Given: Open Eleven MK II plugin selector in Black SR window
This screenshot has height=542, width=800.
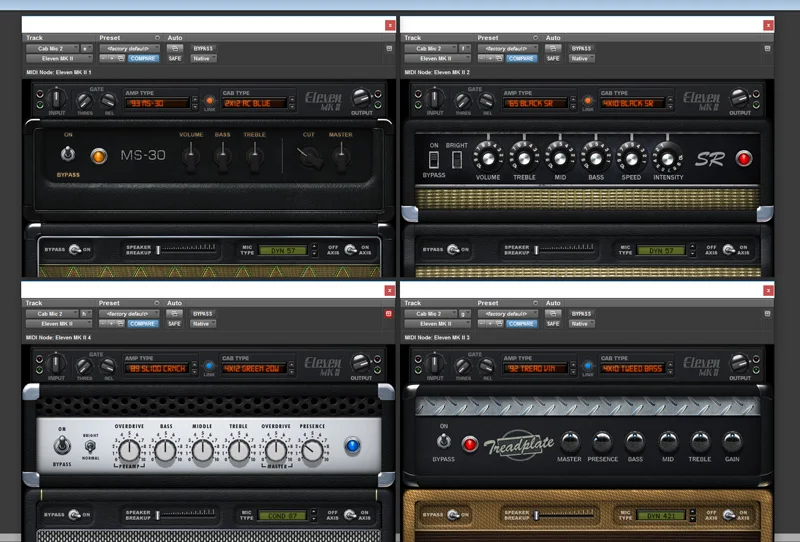Looking at the screenshot, I should (x=437, y=59).
